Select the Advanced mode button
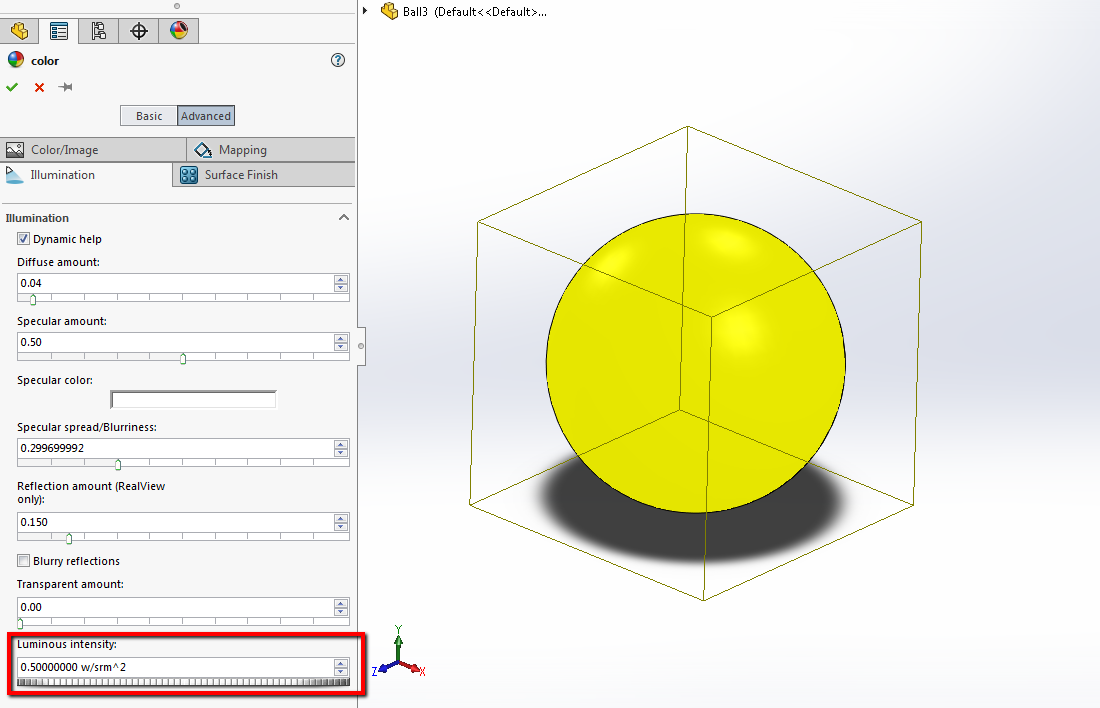 click(206, 116)
